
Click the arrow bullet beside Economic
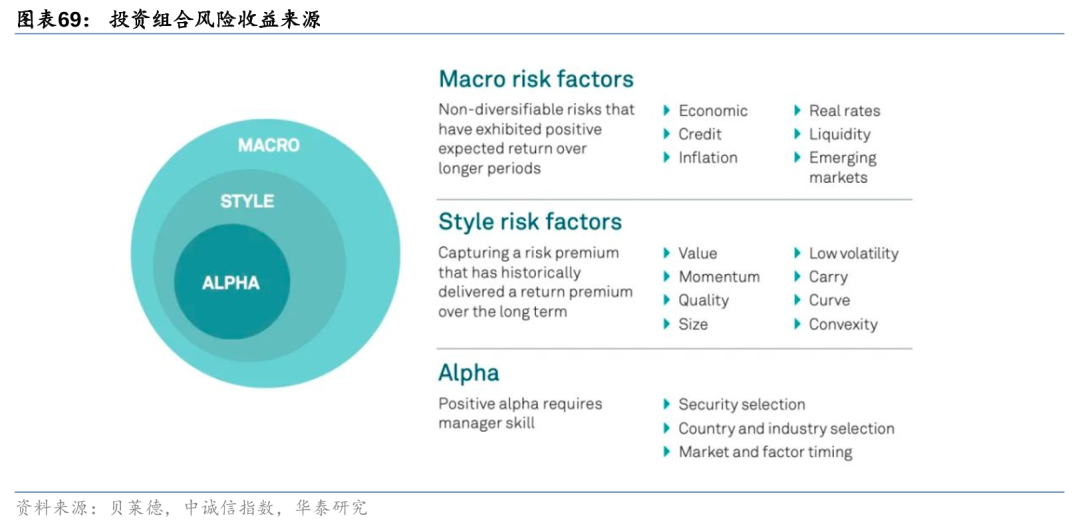click(667, 111)
